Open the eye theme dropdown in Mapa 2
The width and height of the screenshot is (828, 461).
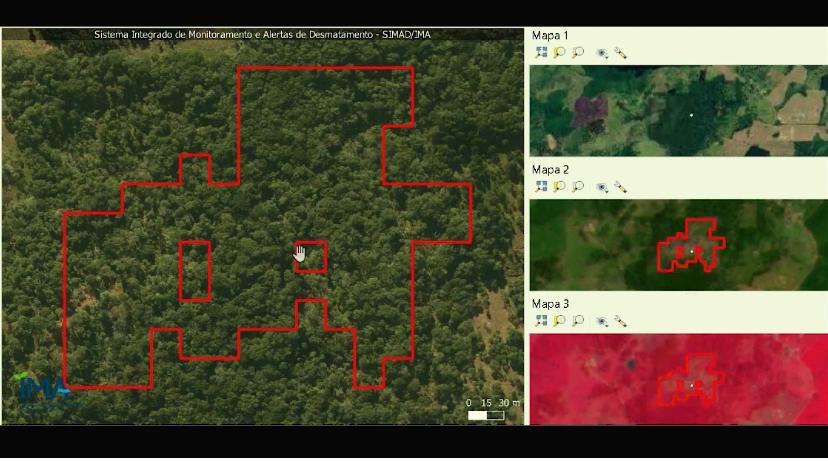click(602, 187)
